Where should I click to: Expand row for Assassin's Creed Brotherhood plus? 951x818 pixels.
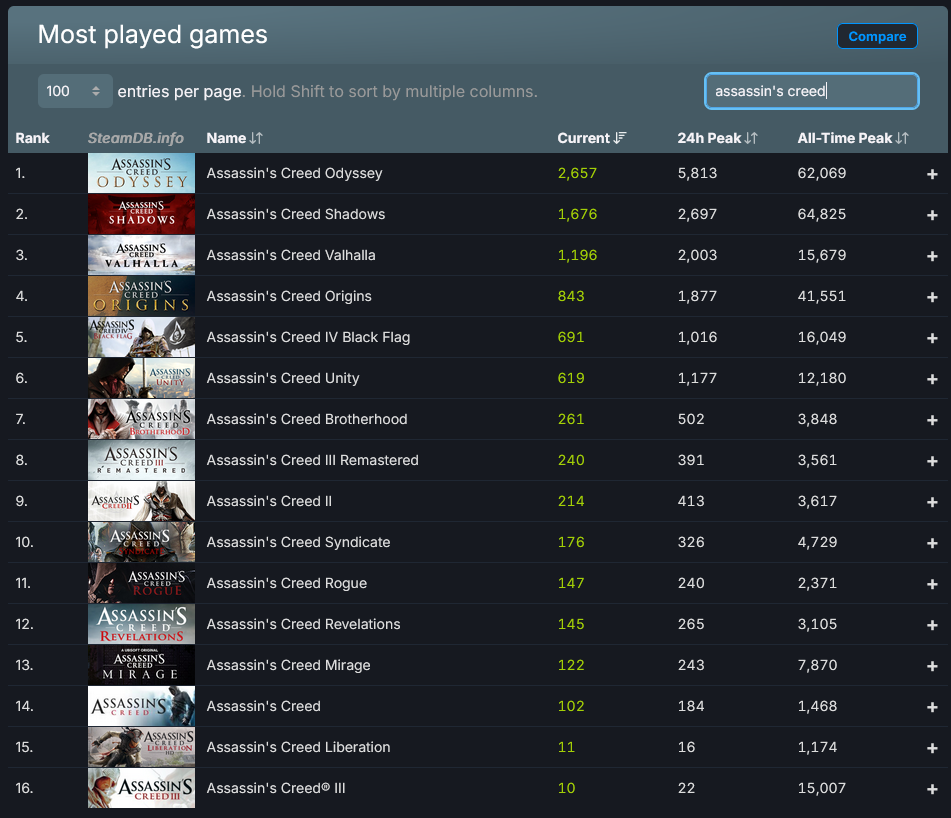(x=932, y=420)
